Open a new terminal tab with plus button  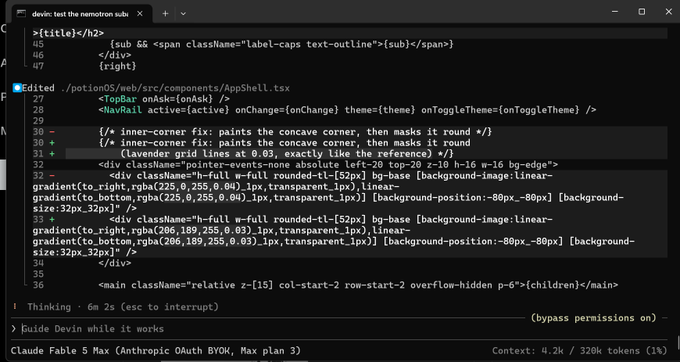(x=165, y=14)
